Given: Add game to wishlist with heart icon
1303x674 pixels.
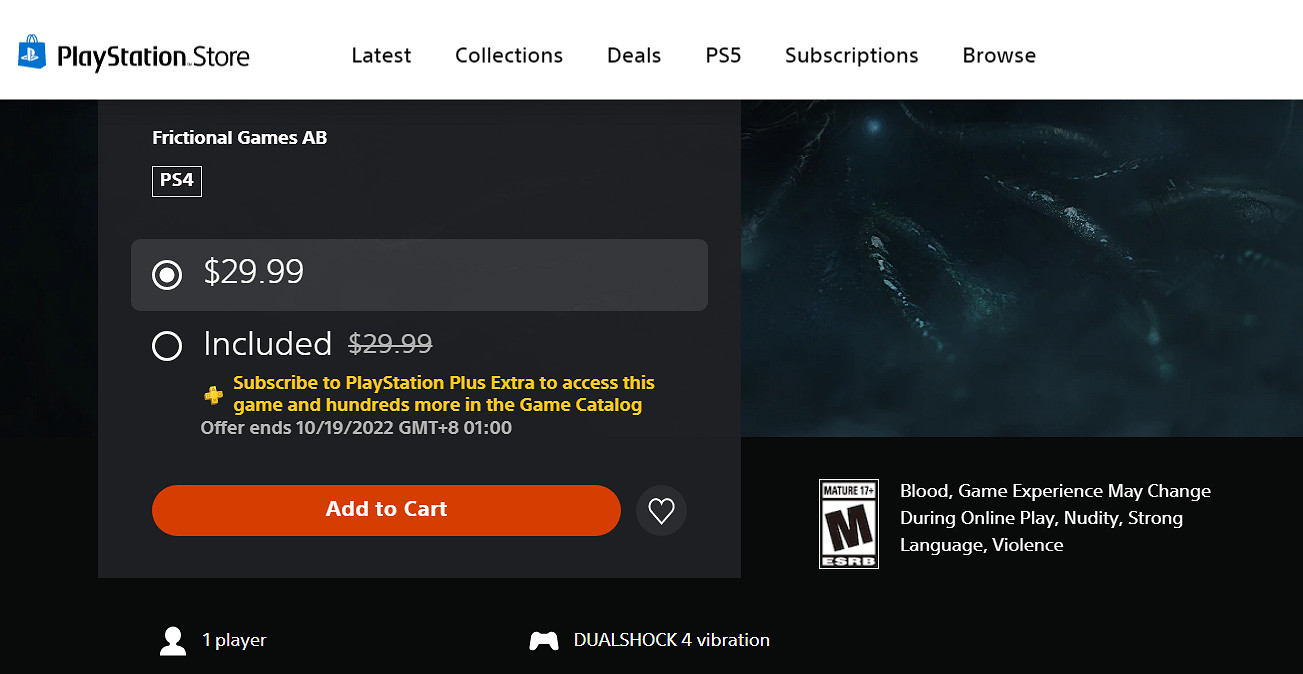Looking at the screenshot, I should [x=661, y=511].
